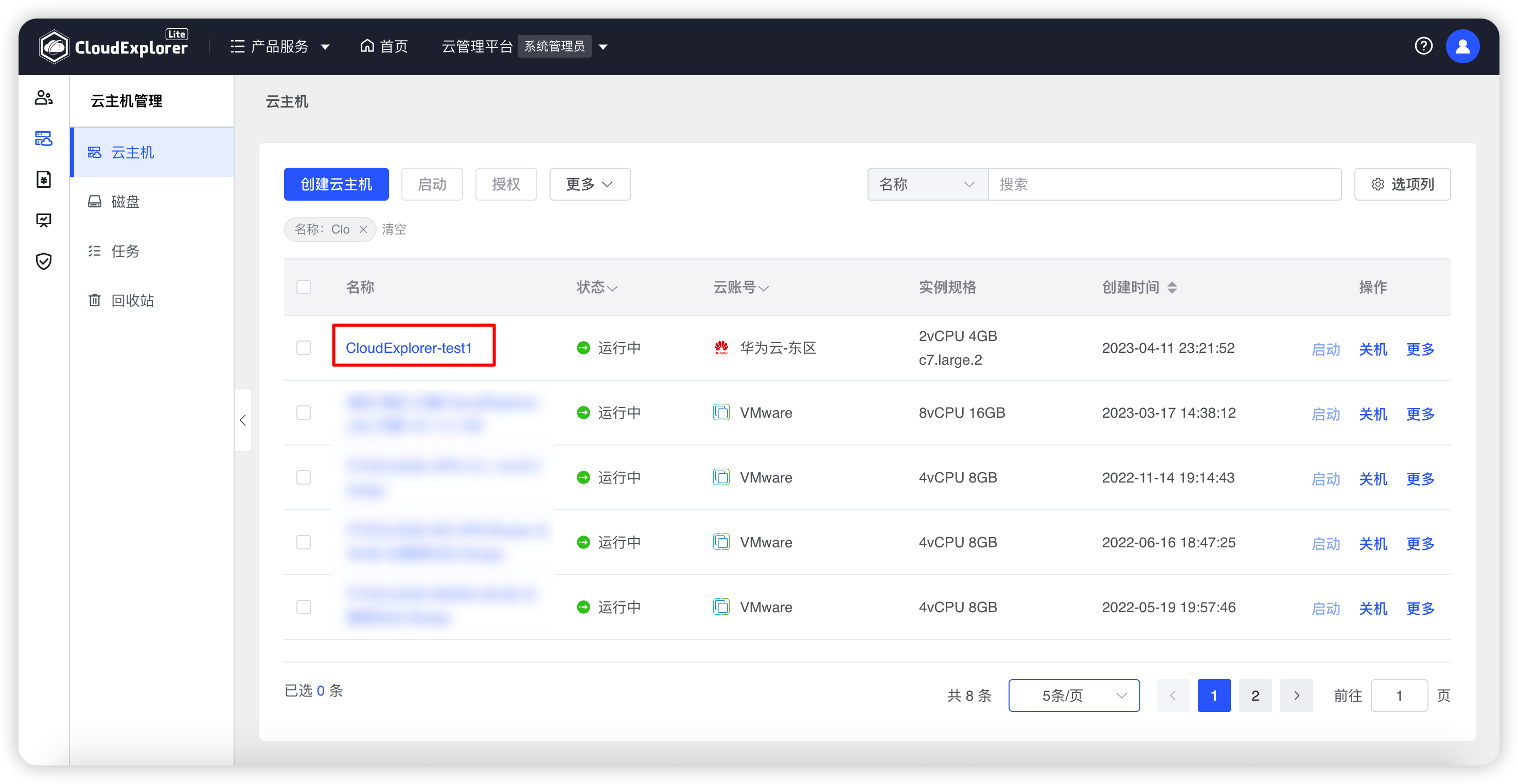Remove the 名称: Clo filter tag
This screenshot has width=1518, height=784.
click(364, 230)
